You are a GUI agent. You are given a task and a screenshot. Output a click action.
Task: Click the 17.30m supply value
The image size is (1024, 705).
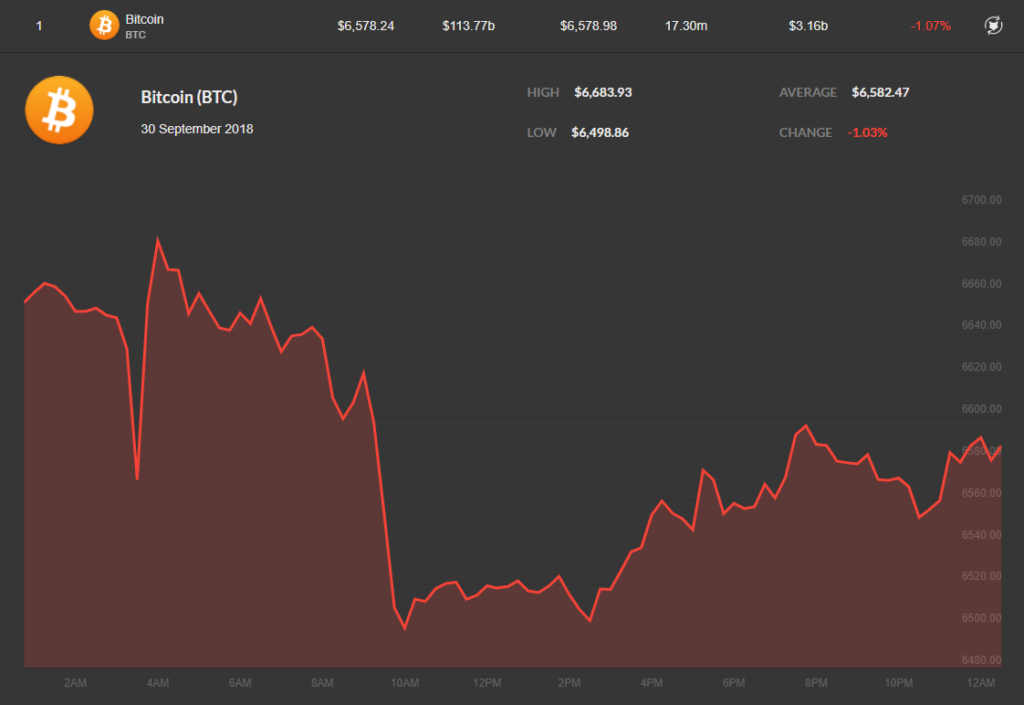point(686,26)
